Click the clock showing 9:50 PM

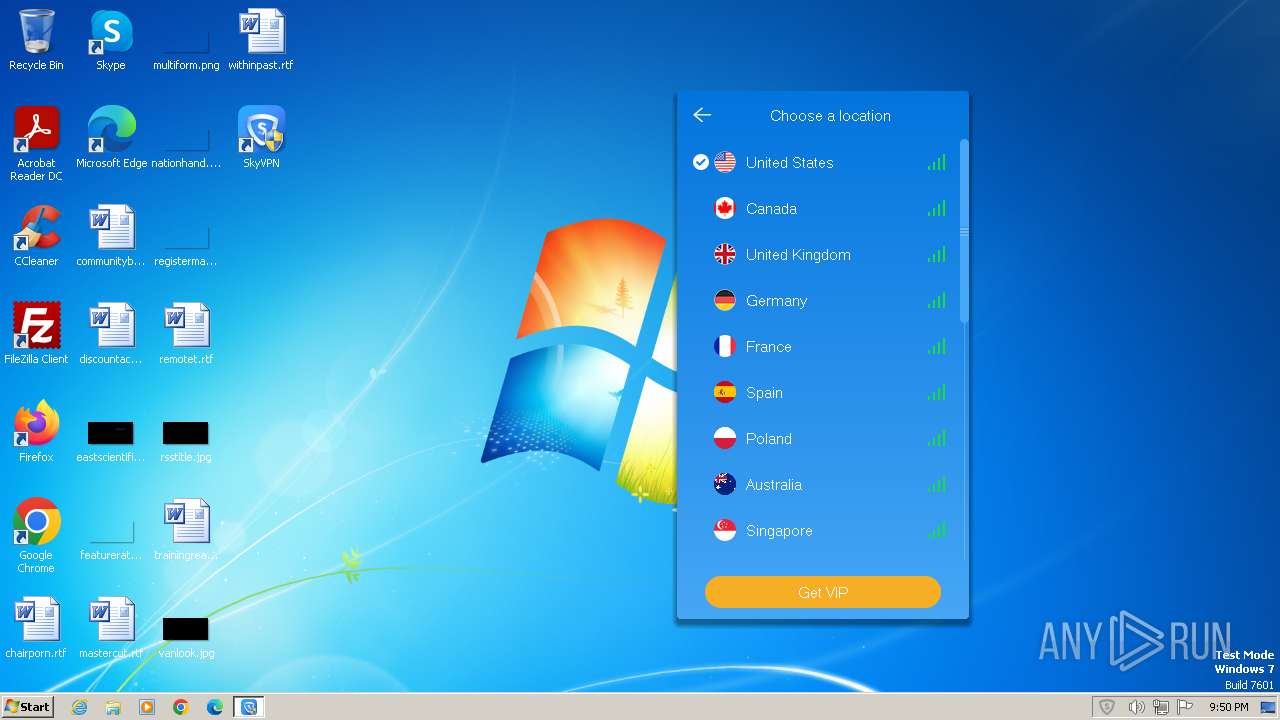pos(1228,707)
